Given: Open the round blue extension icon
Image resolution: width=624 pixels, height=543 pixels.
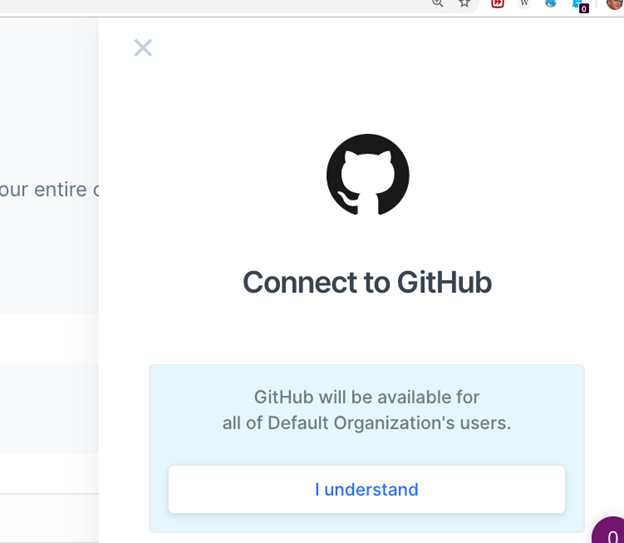Looking at the screenshot, I should coord(551,3).
